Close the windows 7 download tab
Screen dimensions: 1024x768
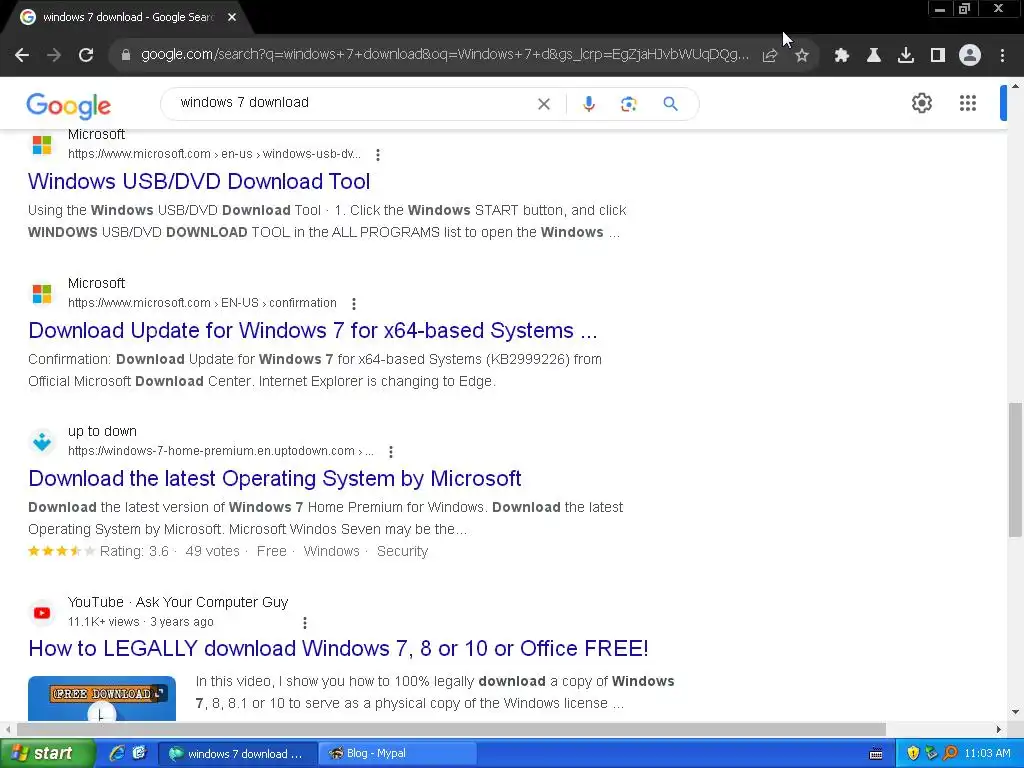coord(232,18)
